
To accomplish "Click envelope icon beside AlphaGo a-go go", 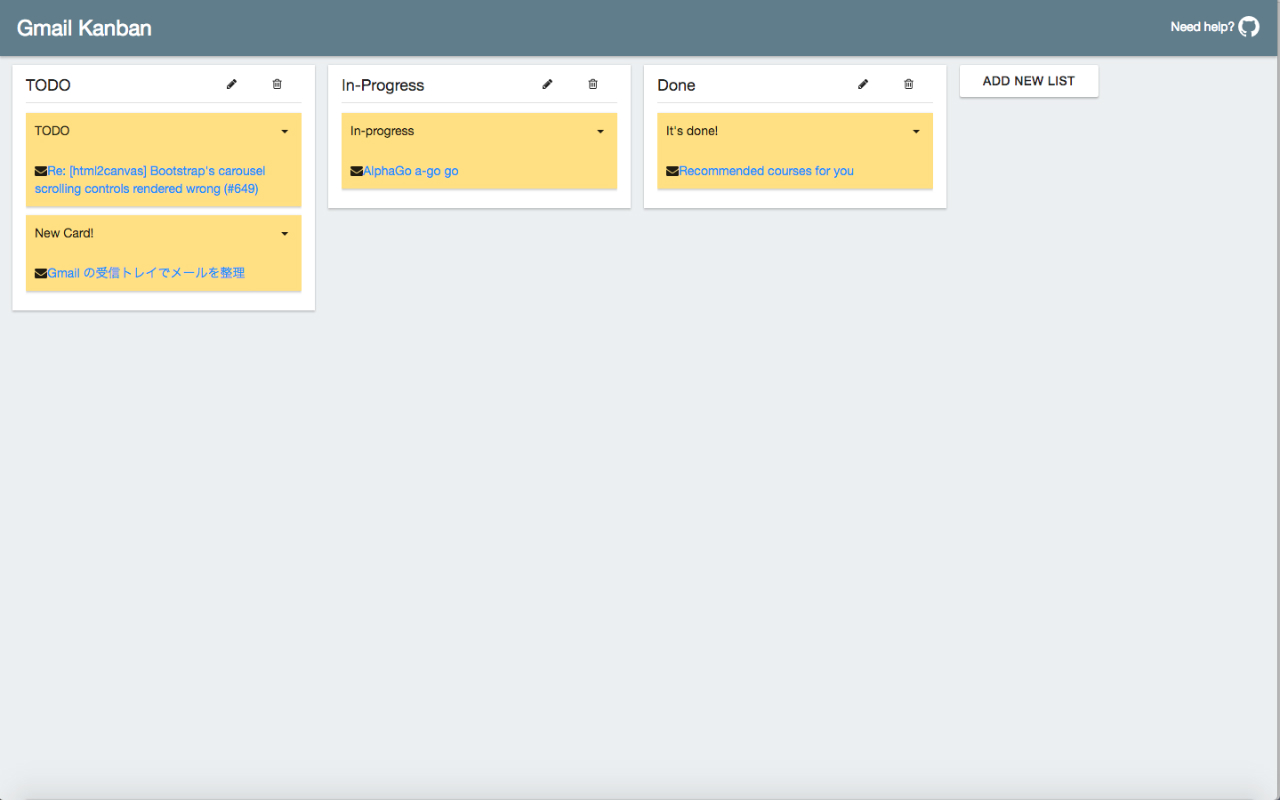I will click(x=357, y=171).
